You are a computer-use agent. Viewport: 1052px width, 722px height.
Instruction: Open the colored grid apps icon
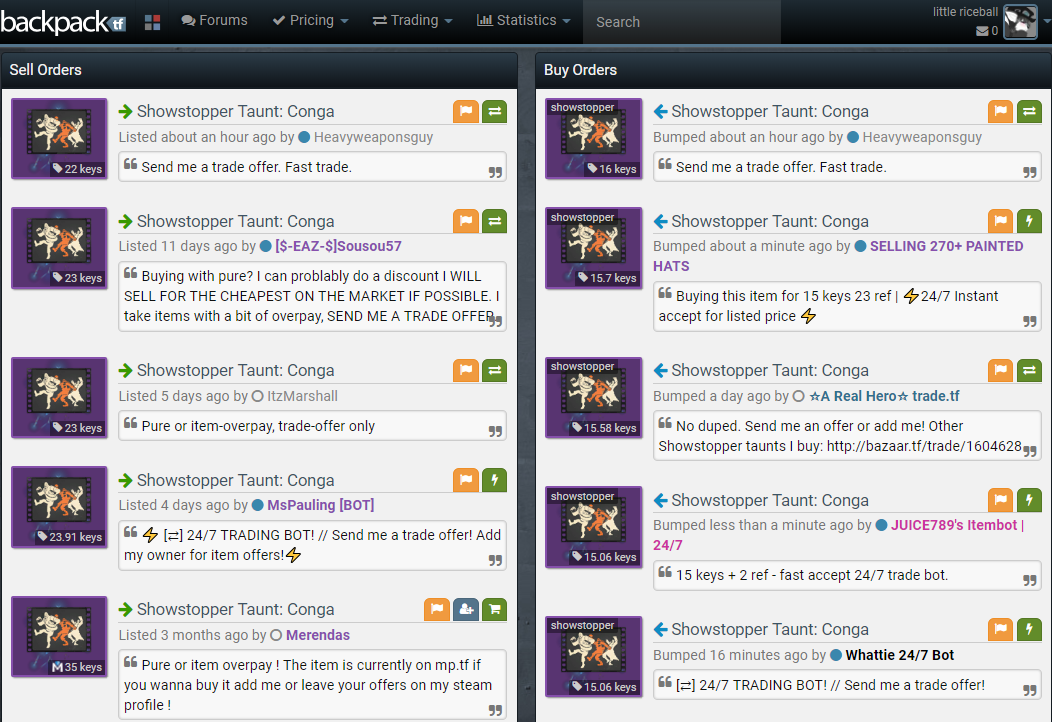[152, 22]
